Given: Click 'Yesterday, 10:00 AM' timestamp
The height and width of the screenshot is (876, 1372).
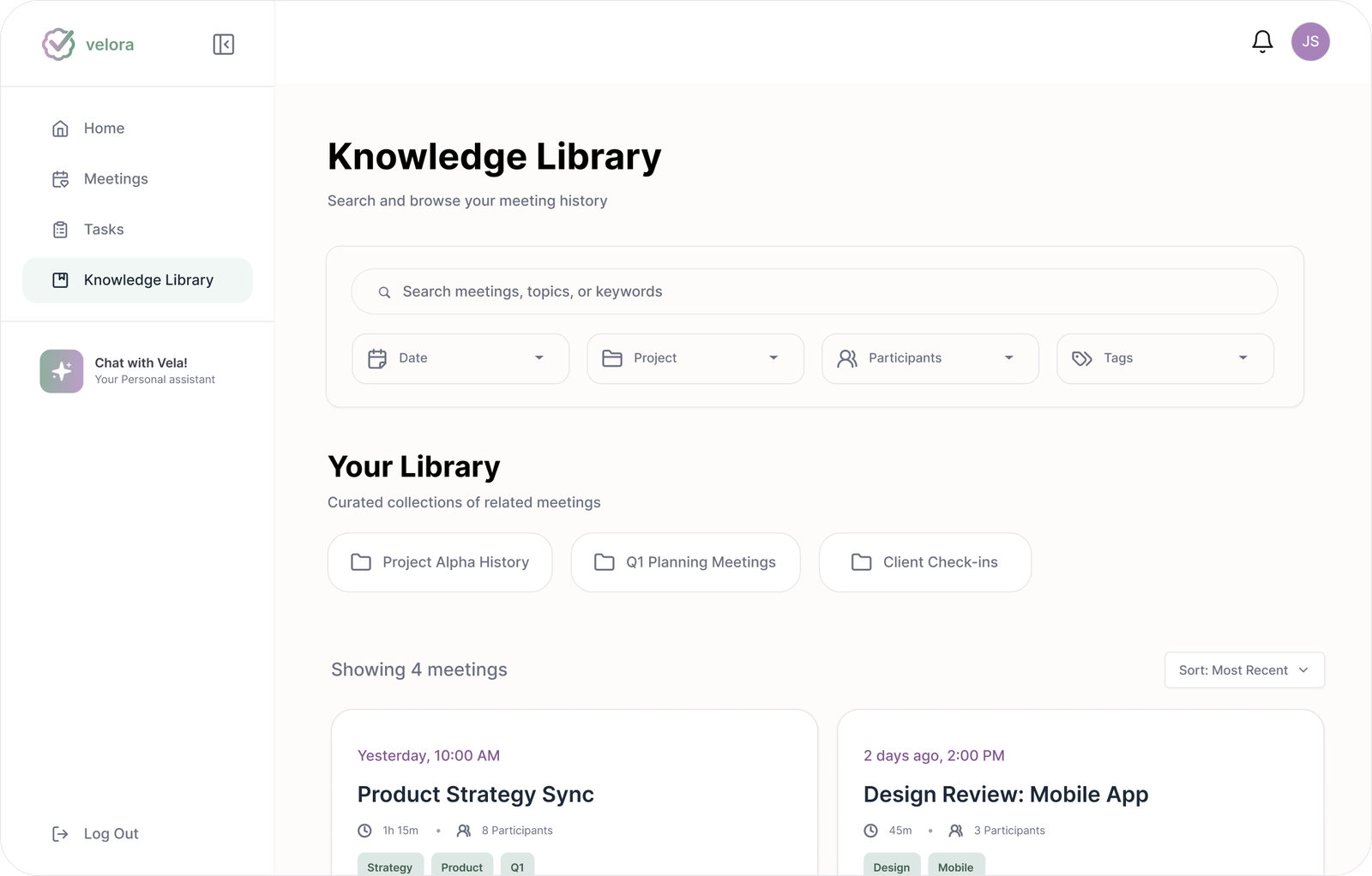Looking at the screenshot, I should click(x=429, y=756).
